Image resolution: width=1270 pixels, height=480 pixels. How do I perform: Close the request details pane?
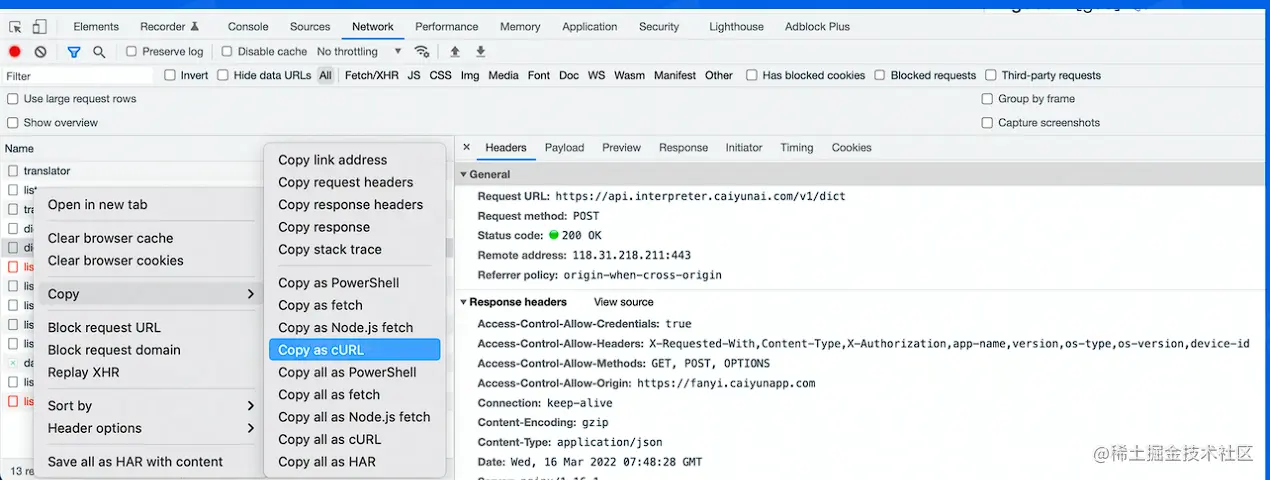[x=466, y=148]
